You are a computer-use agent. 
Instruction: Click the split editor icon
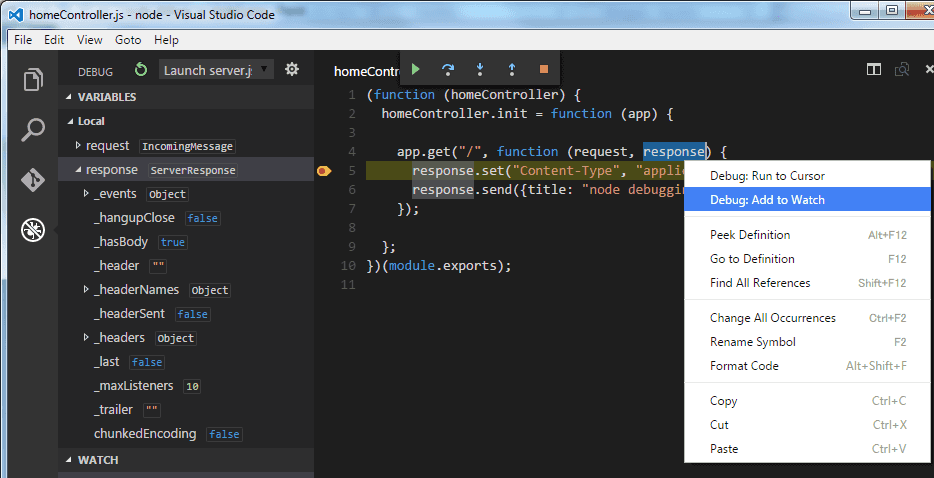(874, 69)
